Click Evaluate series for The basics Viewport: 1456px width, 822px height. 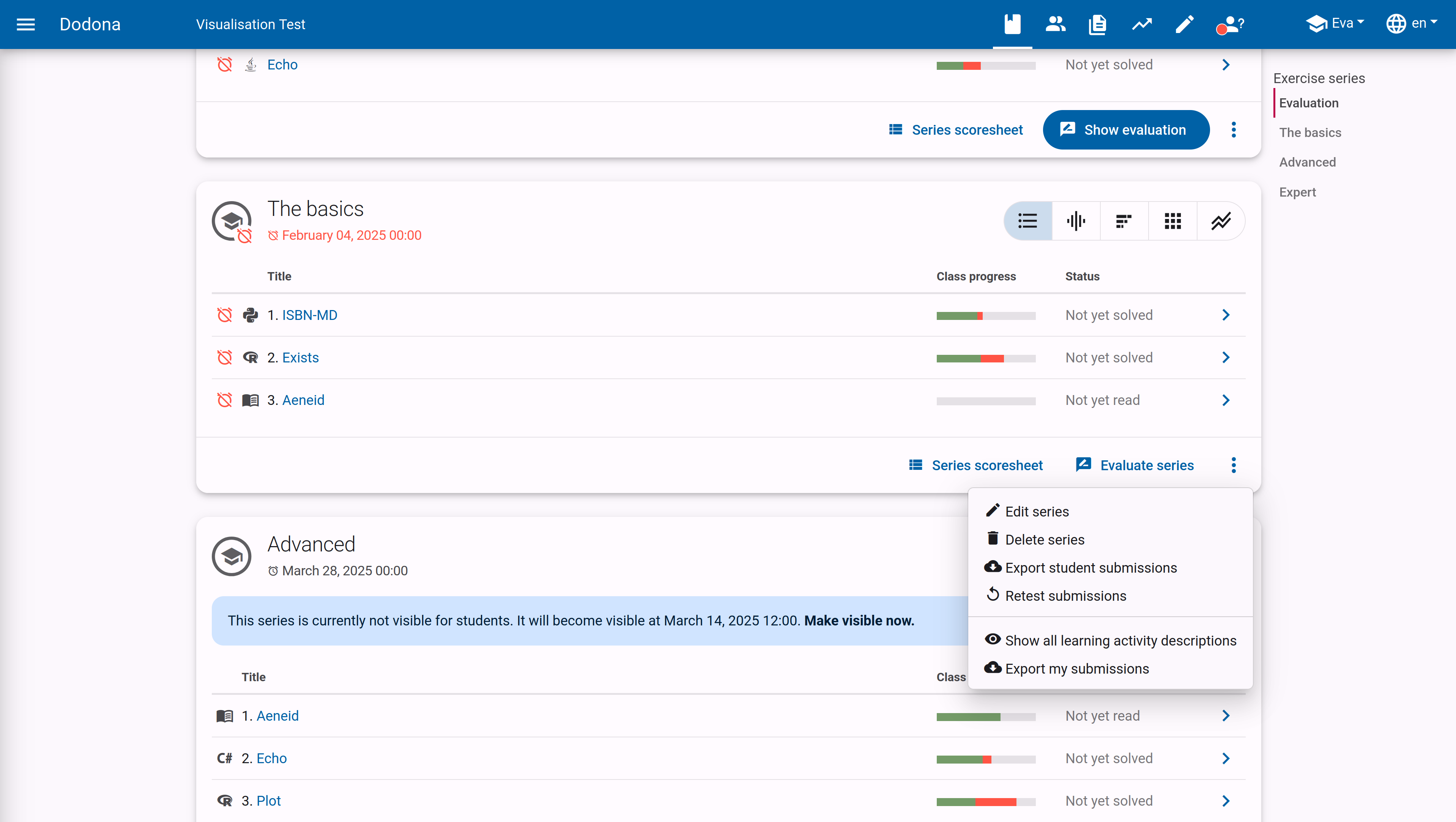click(1135, 465)
